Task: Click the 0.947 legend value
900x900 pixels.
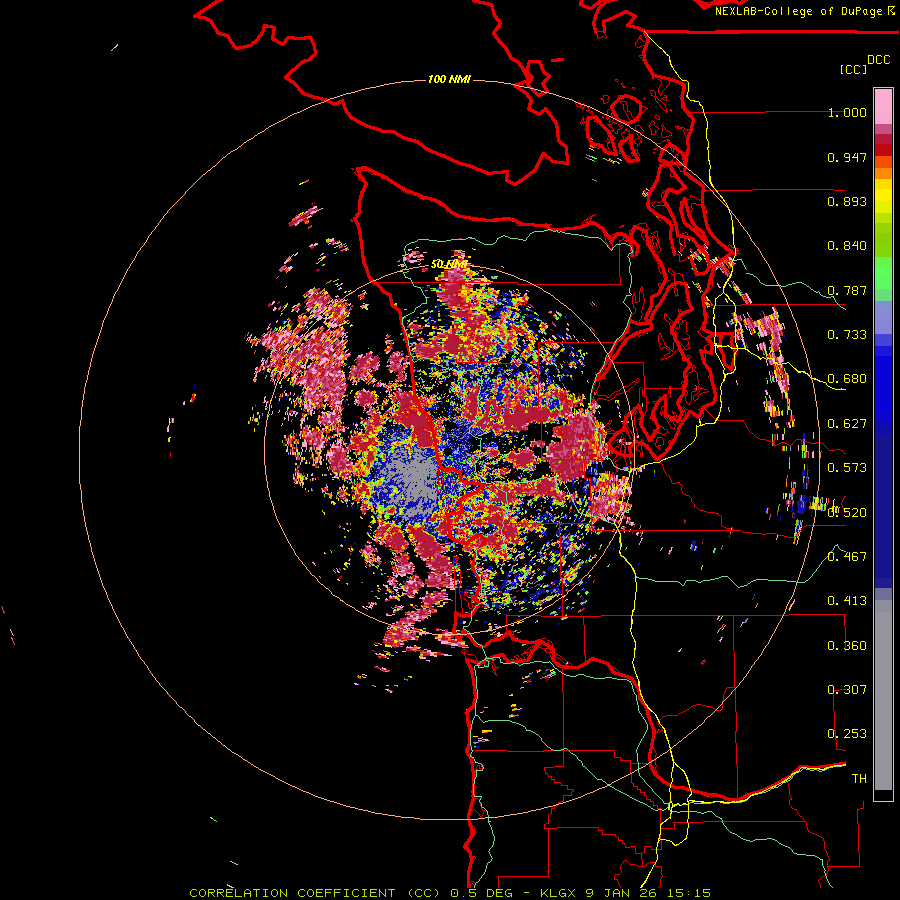Action: point(847,157)
